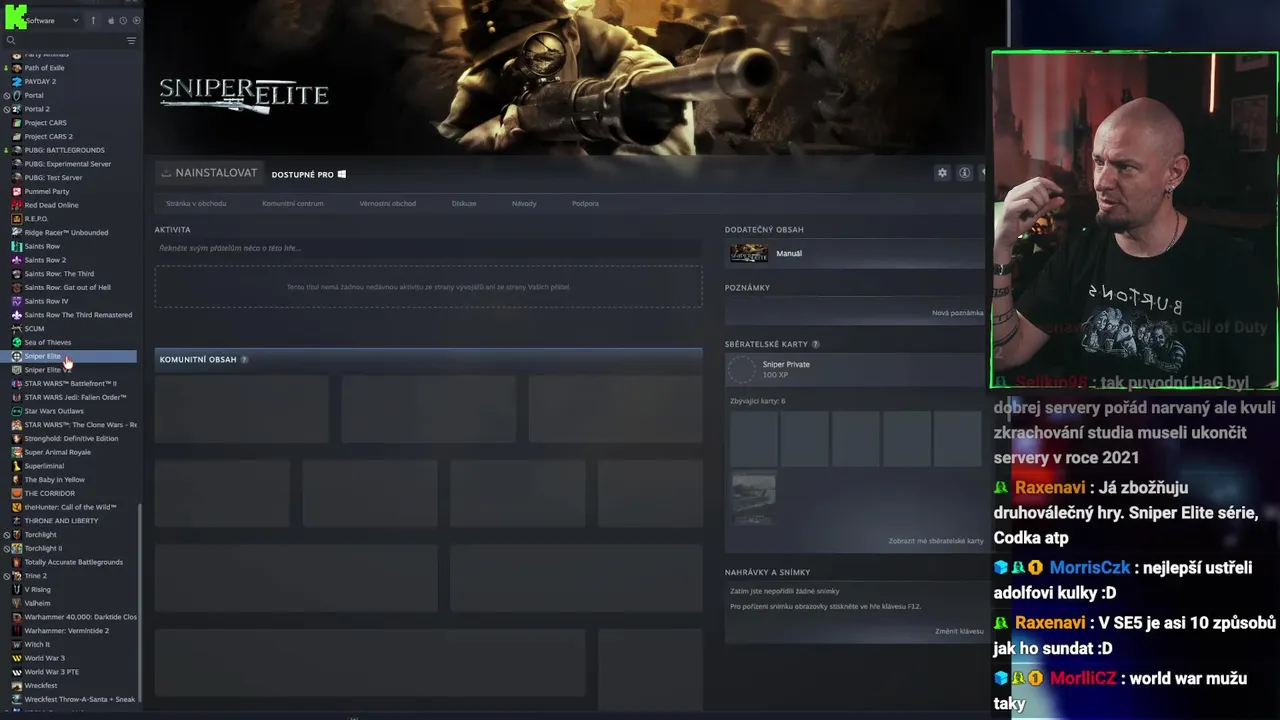Image resolution: width=1280 pixels, height=720 pixels.
Task: Click the recent activity clock icon in library header
Action: point(124,20)
